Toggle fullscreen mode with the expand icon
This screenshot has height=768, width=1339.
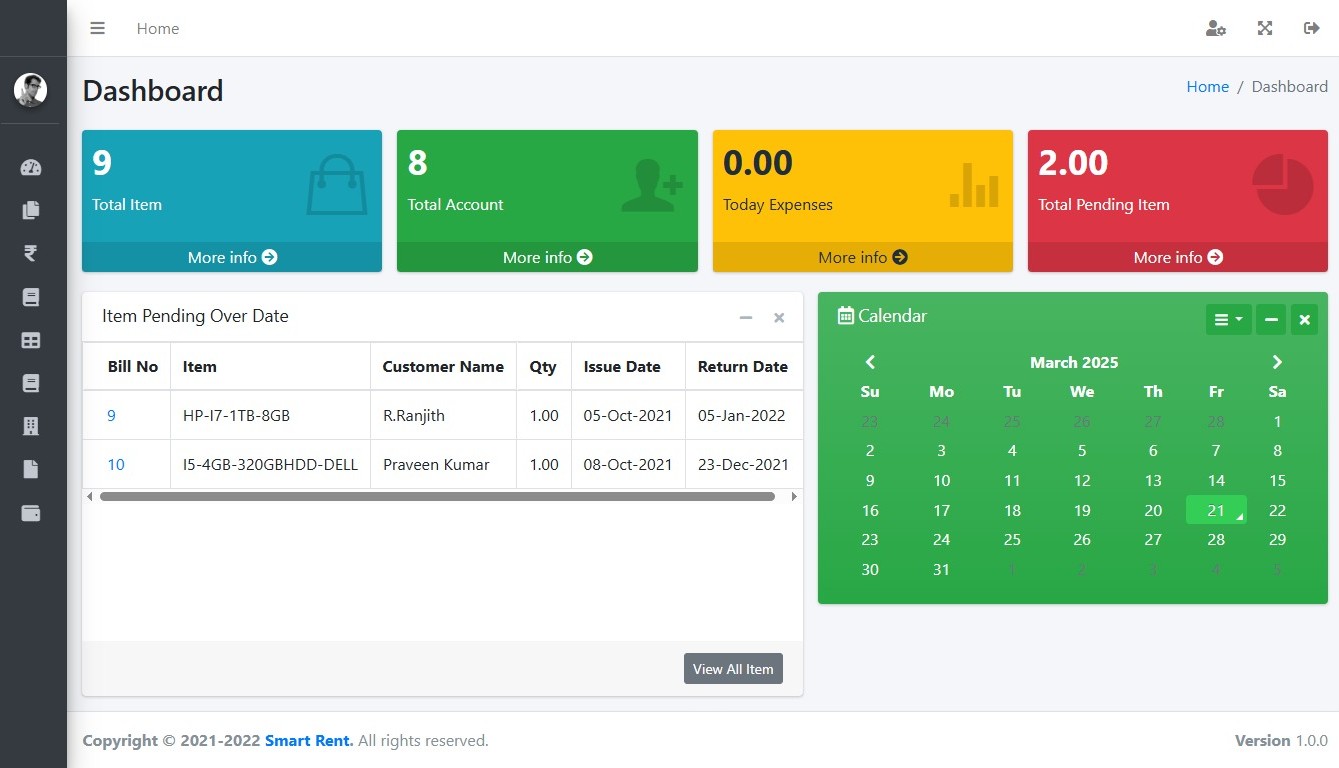tap(1265, 29)
